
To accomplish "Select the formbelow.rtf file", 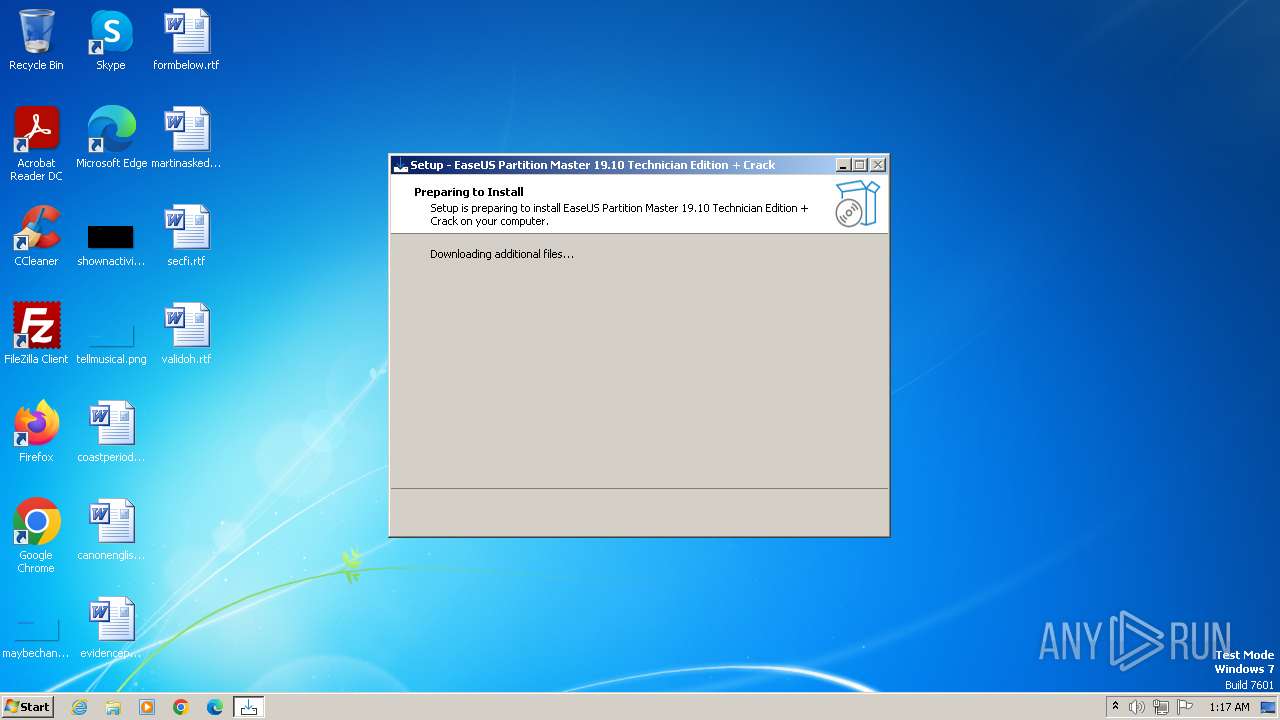I will (186, 40).
